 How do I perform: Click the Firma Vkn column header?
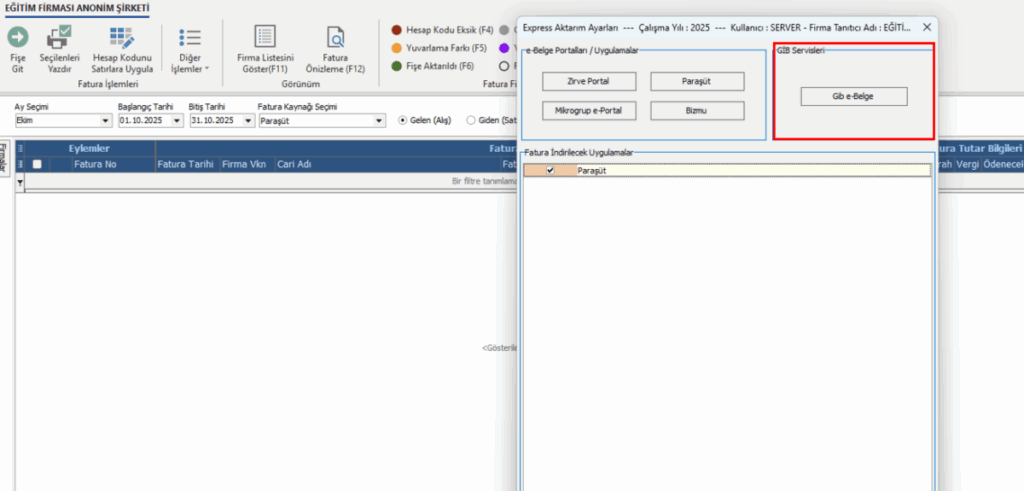pyautogui.click(x=244, y=165)
